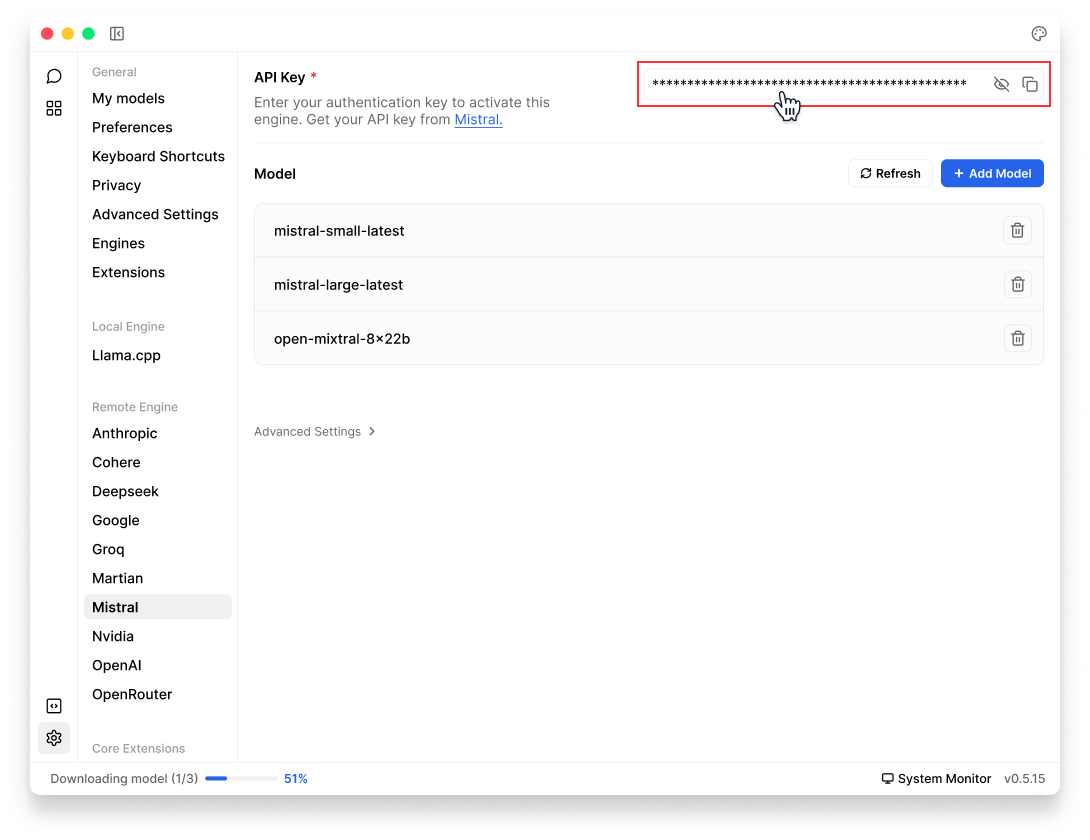Close the window with the red button
1090x840 pixels.
point(47,33)
